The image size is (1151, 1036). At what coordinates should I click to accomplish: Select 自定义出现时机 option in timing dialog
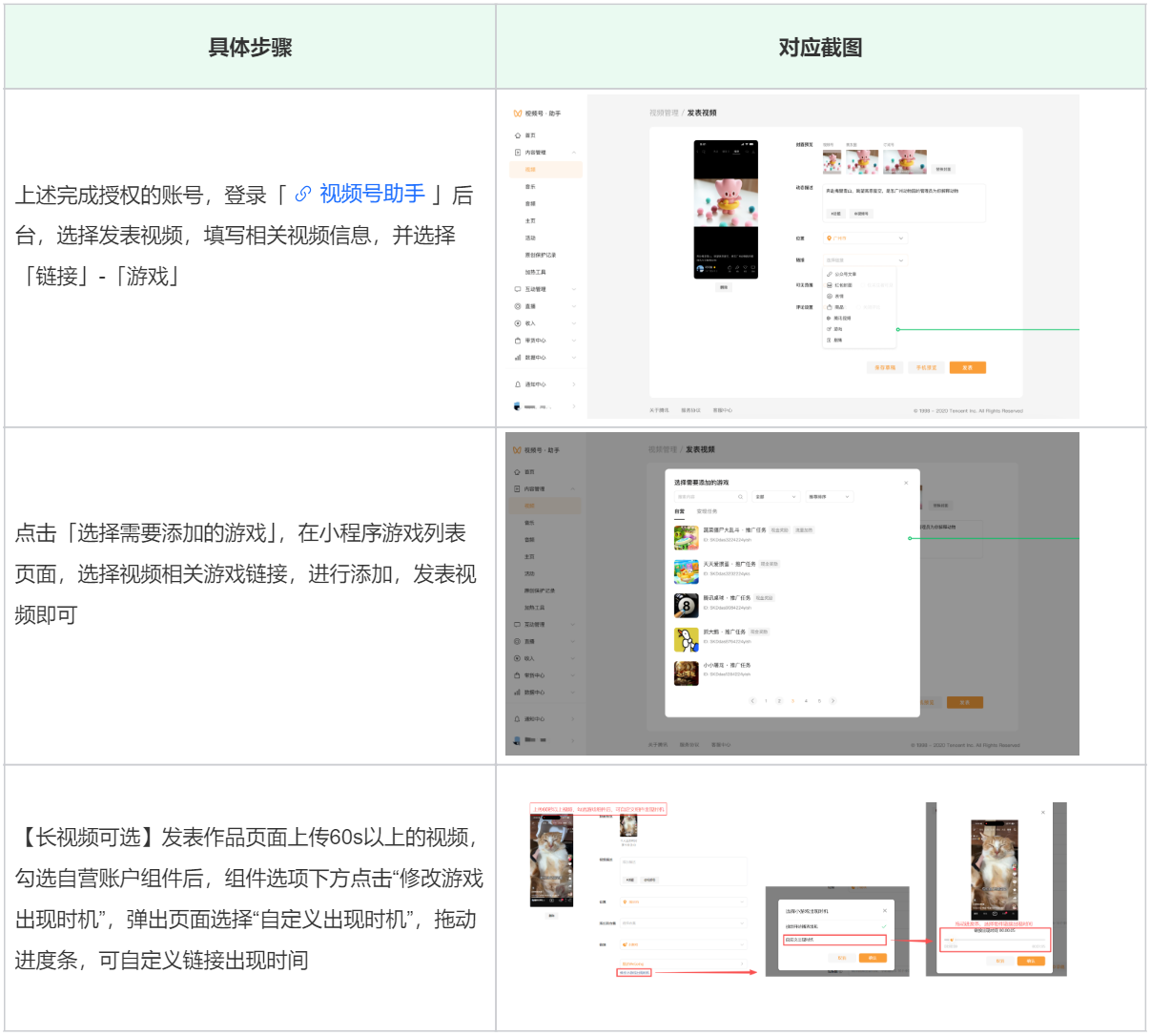[x=834, y=940]
